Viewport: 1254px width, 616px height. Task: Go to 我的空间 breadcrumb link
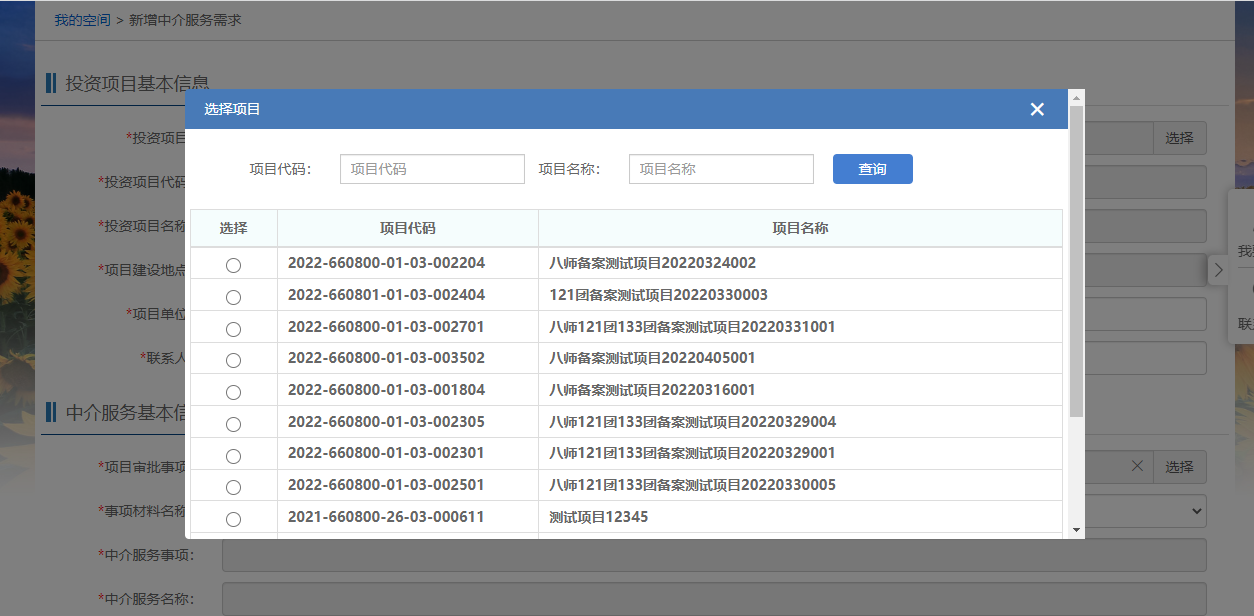(82, 20)
